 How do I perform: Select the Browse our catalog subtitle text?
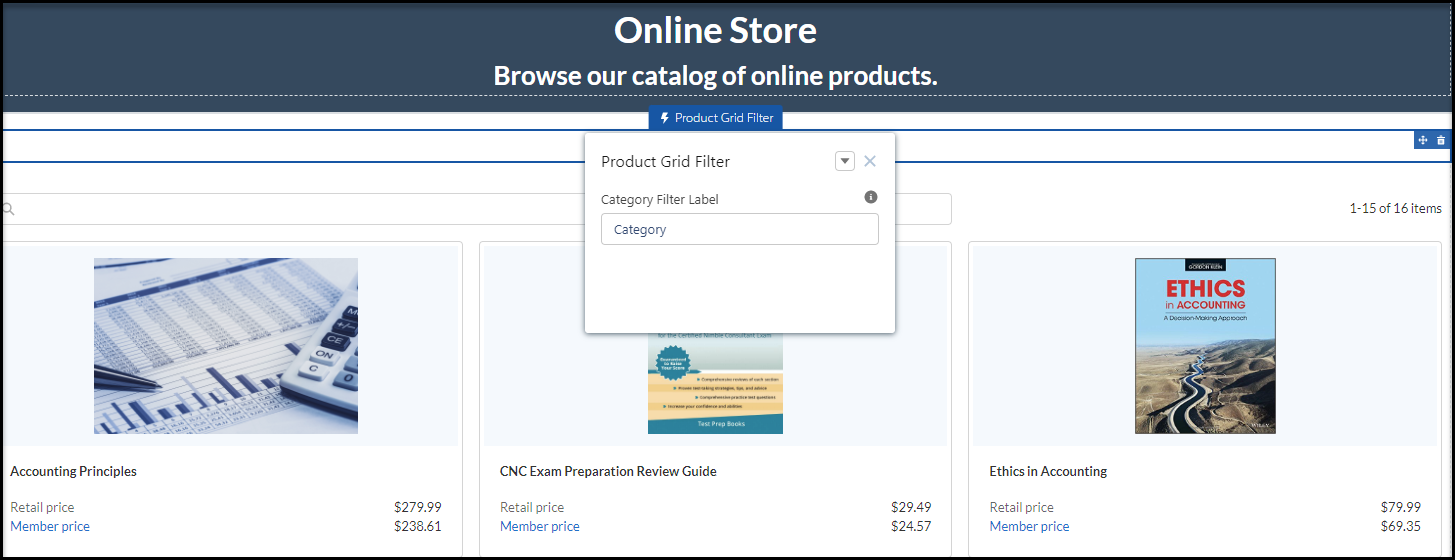click(715, 76)
